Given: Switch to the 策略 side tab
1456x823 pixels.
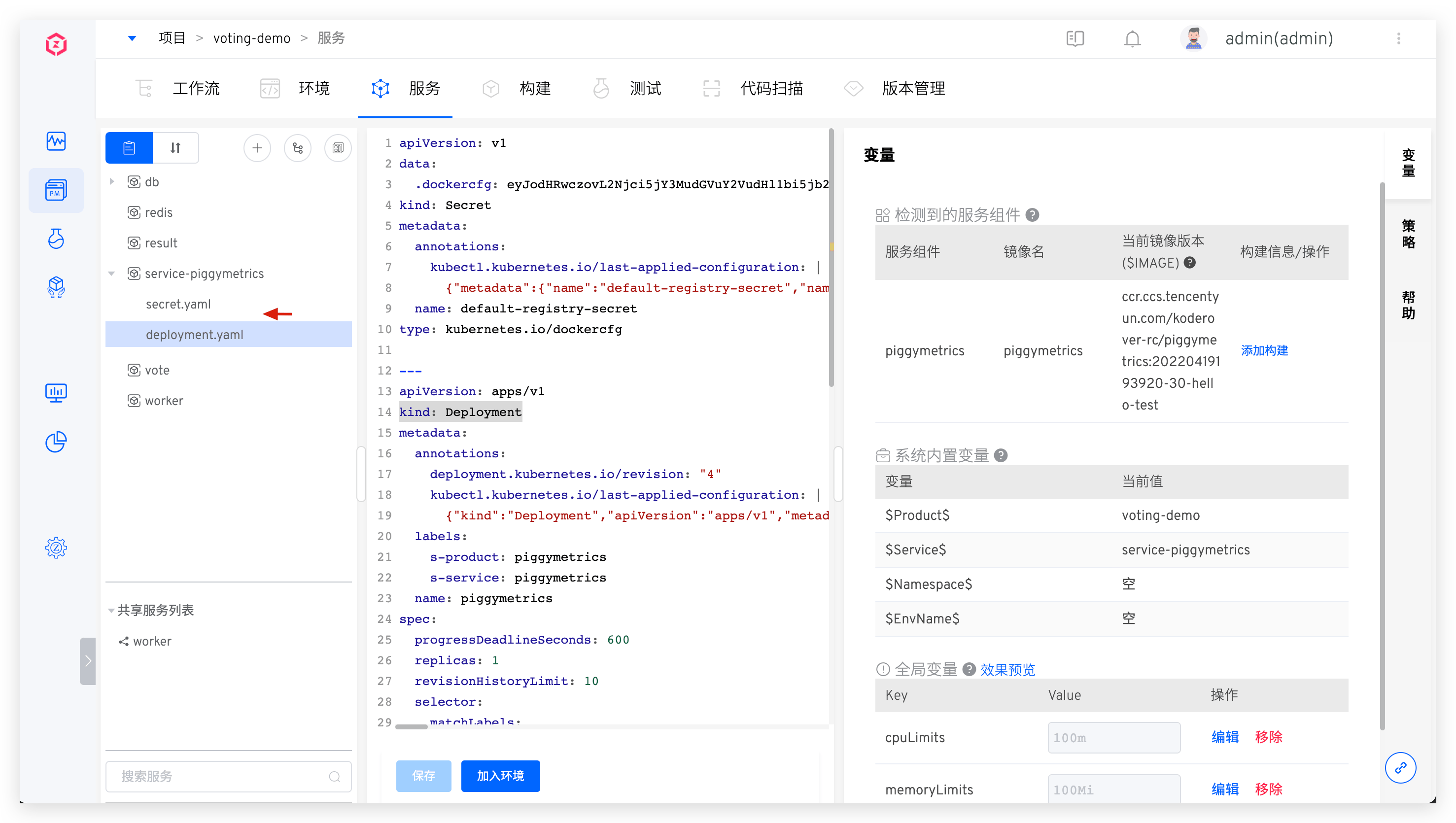Looking at the screenshot, I should coord(1408,234).
